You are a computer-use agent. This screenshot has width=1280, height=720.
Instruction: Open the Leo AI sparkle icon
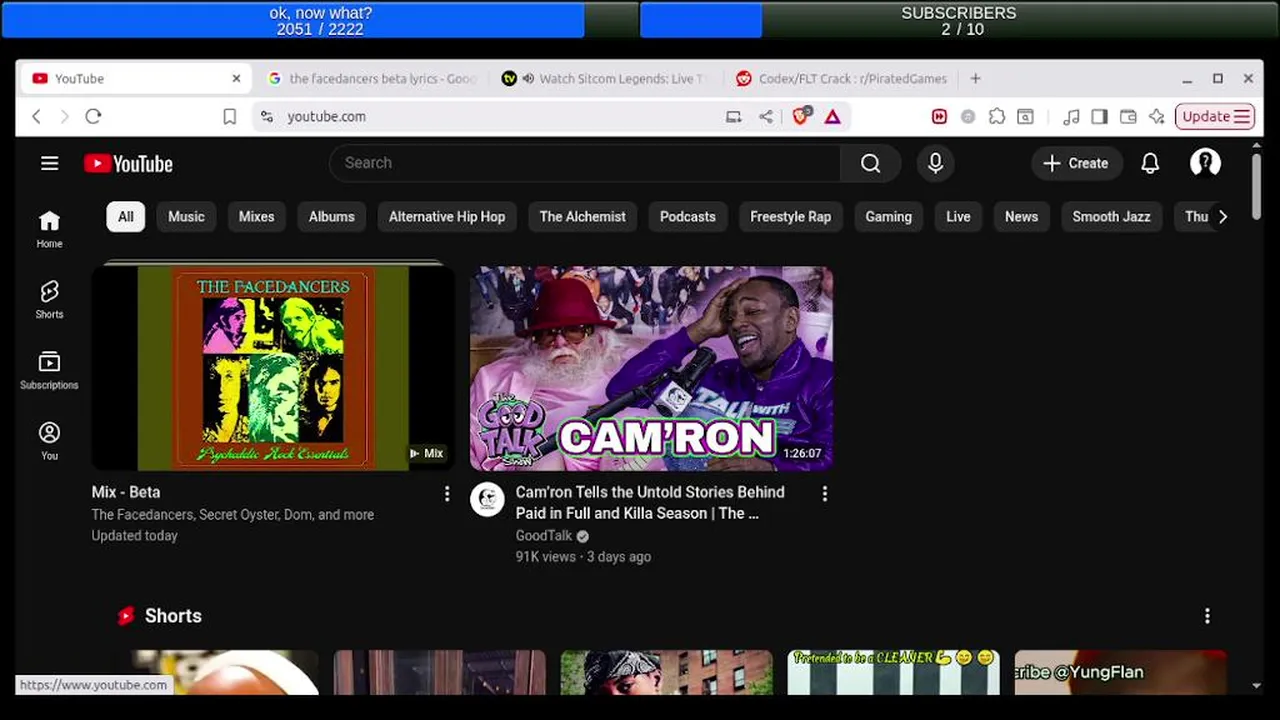click(x=1157, y=117)
